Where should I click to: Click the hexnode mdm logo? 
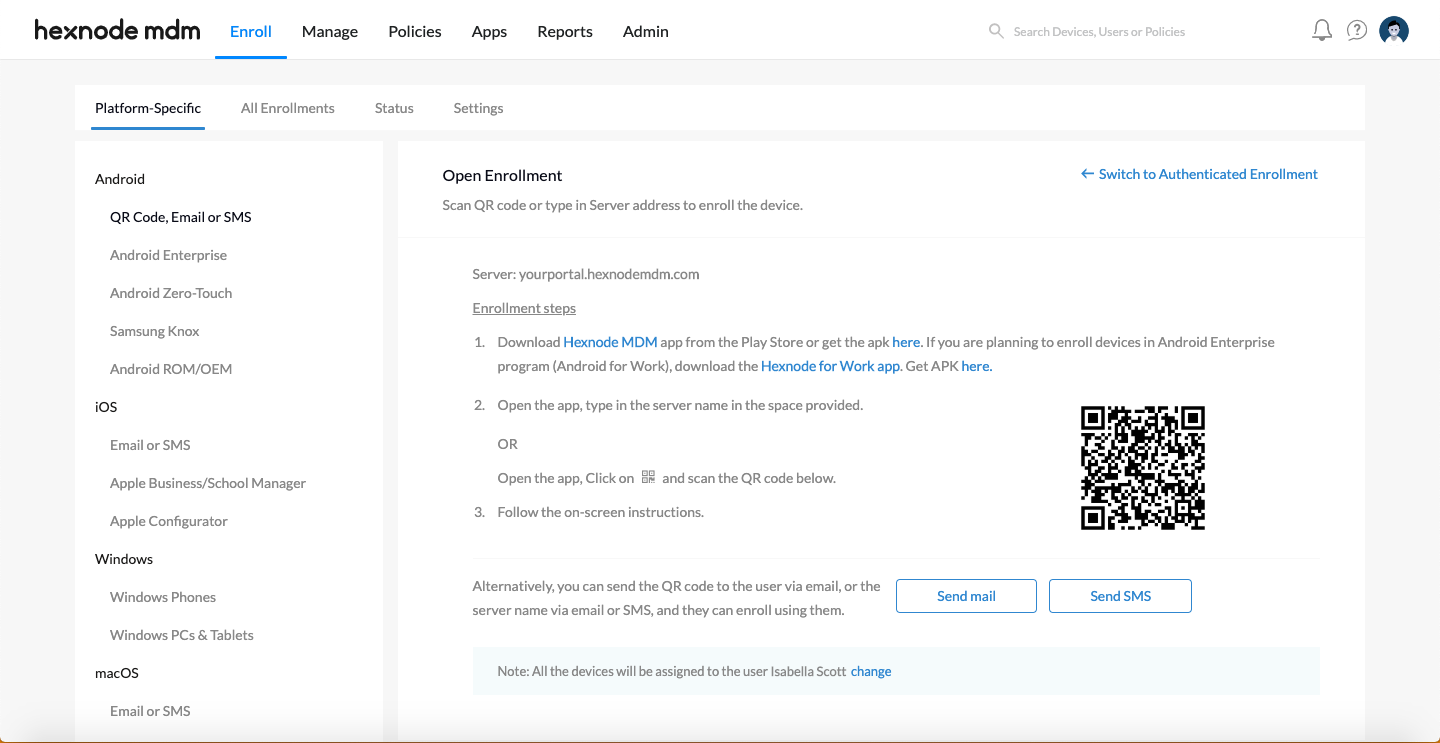[x=117, y=30]
